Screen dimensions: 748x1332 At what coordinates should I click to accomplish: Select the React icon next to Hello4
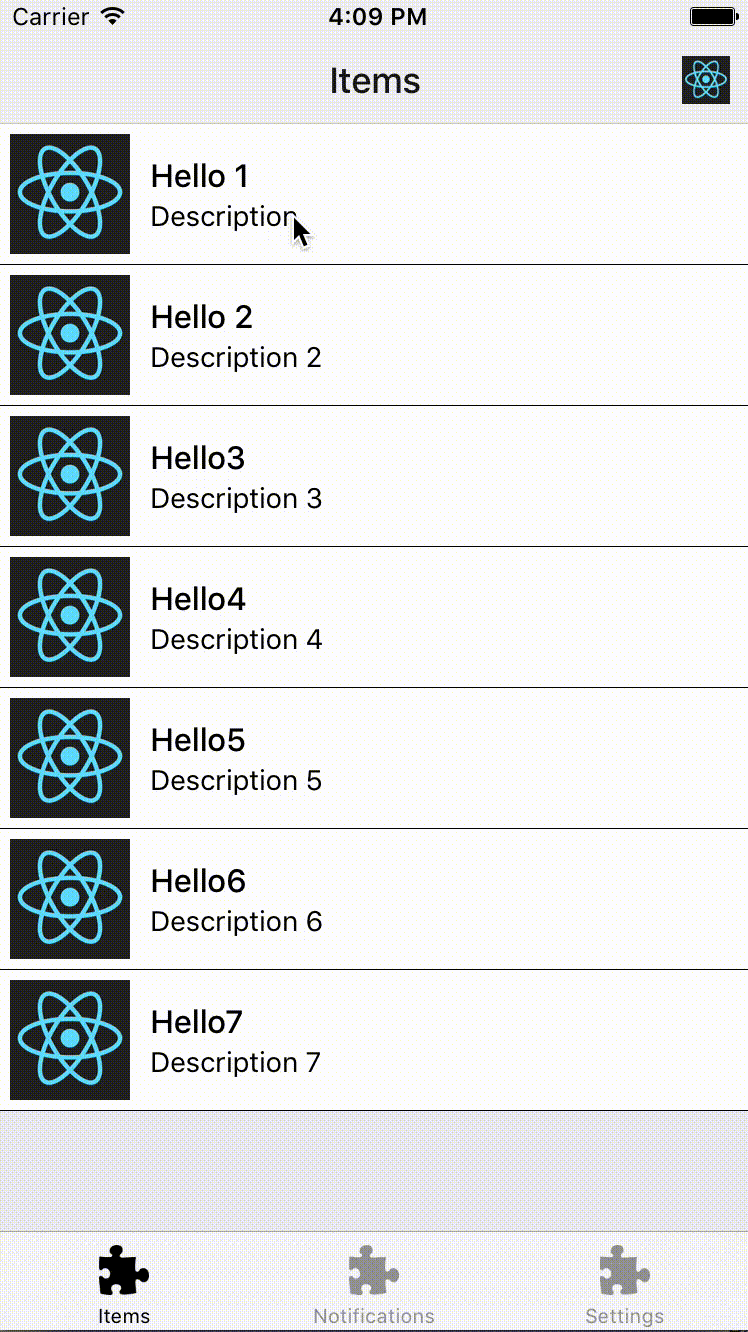[x=70, y=617]
